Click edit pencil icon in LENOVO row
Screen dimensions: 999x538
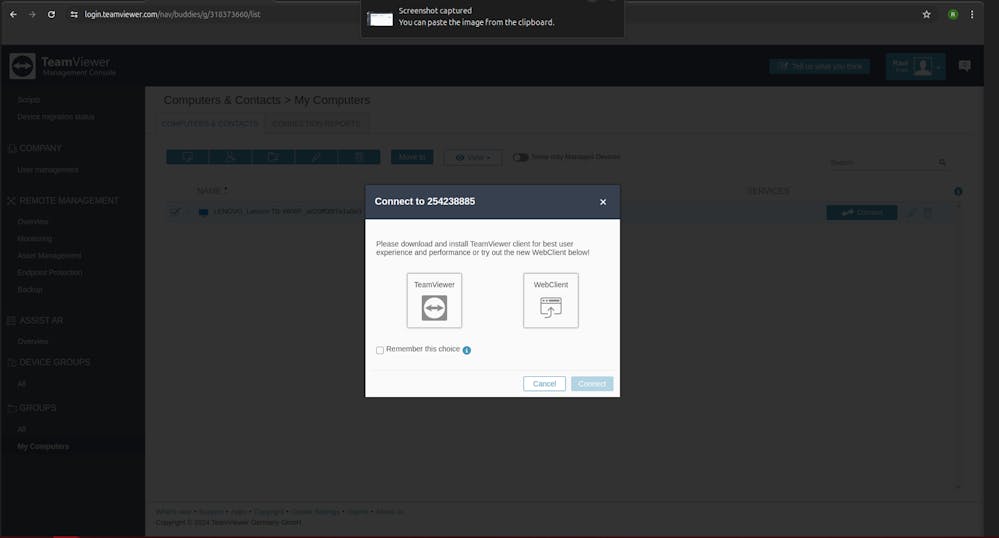911,212
